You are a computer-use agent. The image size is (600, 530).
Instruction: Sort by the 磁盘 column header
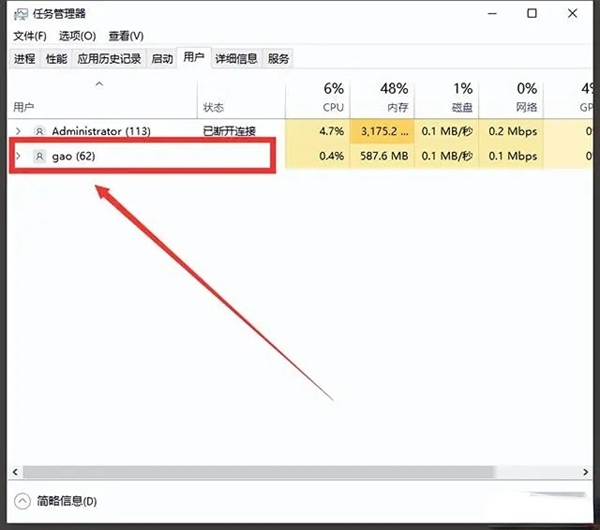tap(446, 99)
